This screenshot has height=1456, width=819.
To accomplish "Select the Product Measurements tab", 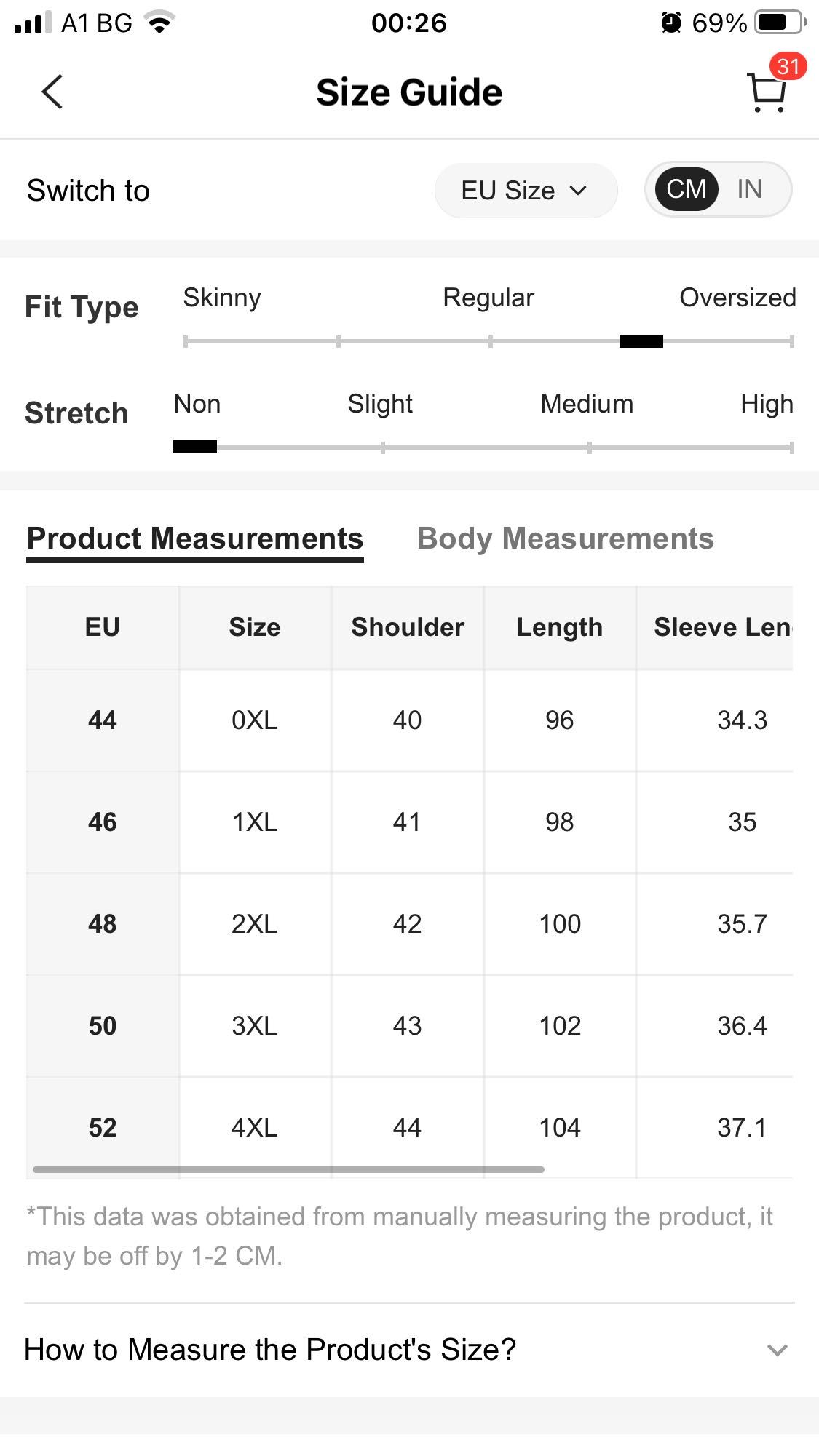I will coord(195,539).
